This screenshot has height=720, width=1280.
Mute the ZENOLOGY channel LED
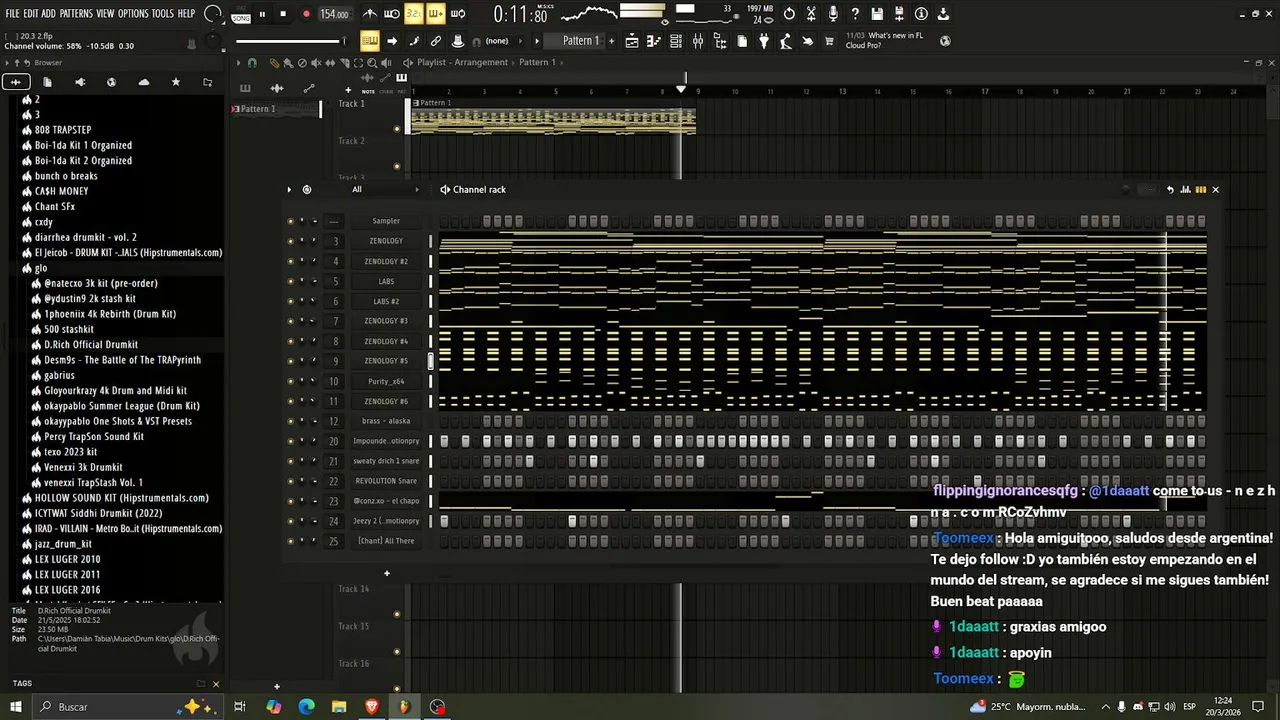(291, 241)
